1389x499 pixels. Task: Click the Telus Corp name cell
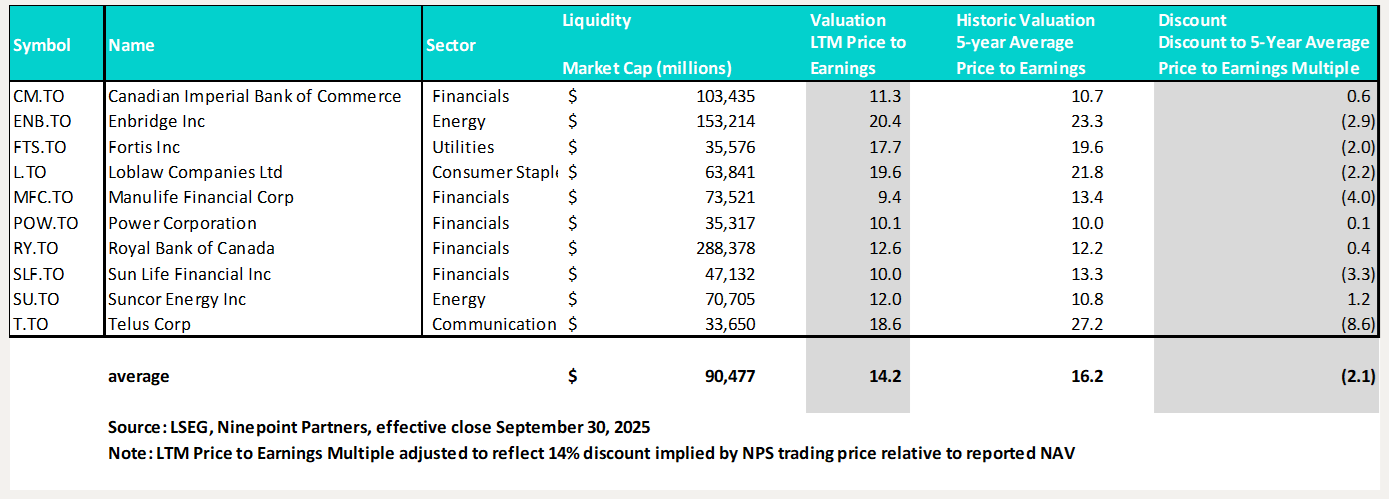149,324
